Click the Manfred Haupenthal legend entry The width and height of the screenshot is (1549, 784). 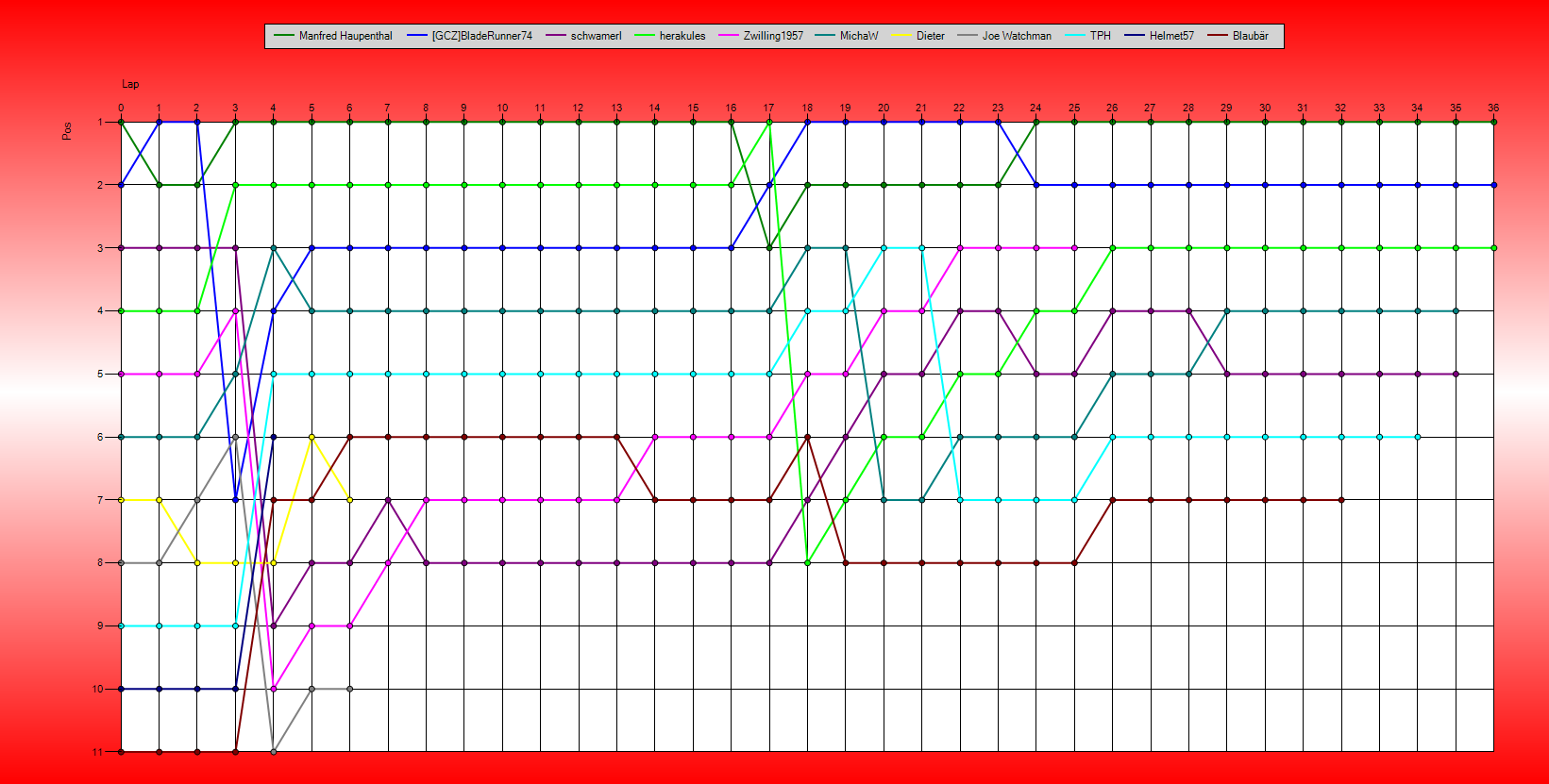click(x=333, y=36)
